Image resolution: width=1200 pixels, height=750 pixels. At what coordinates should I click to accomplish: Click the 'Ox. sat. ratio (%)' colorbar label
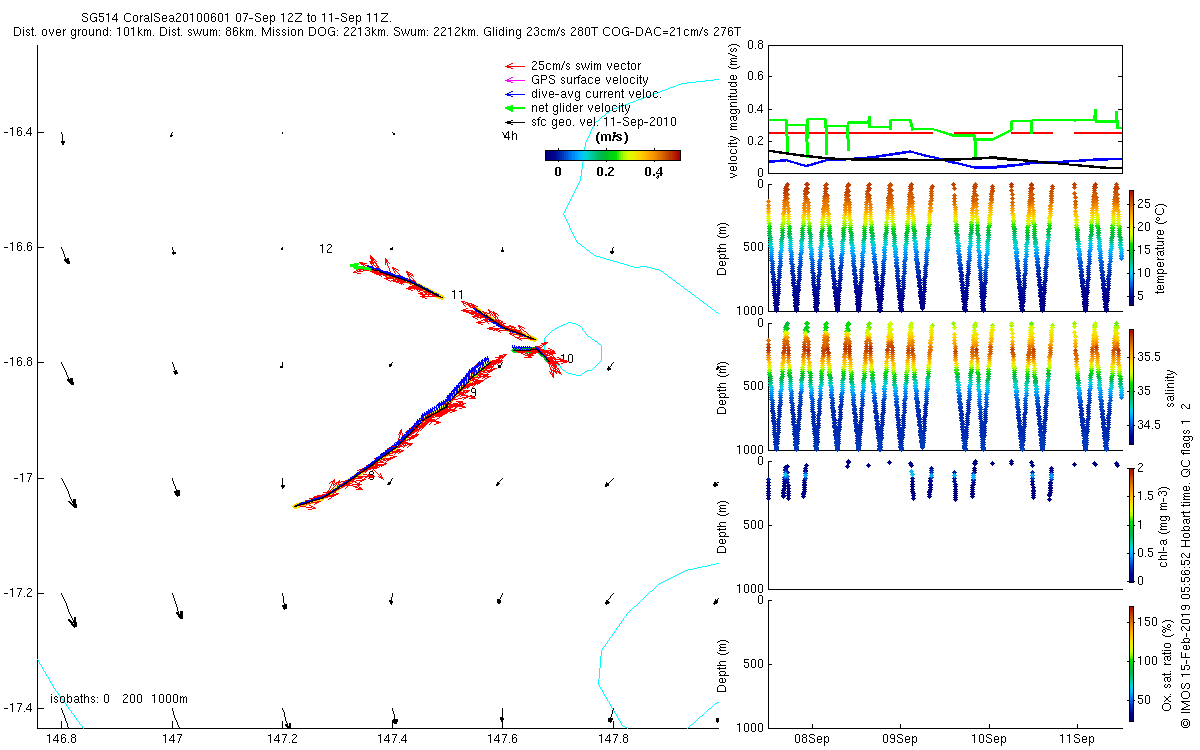pyautogui.click(x=1168, y=664)
